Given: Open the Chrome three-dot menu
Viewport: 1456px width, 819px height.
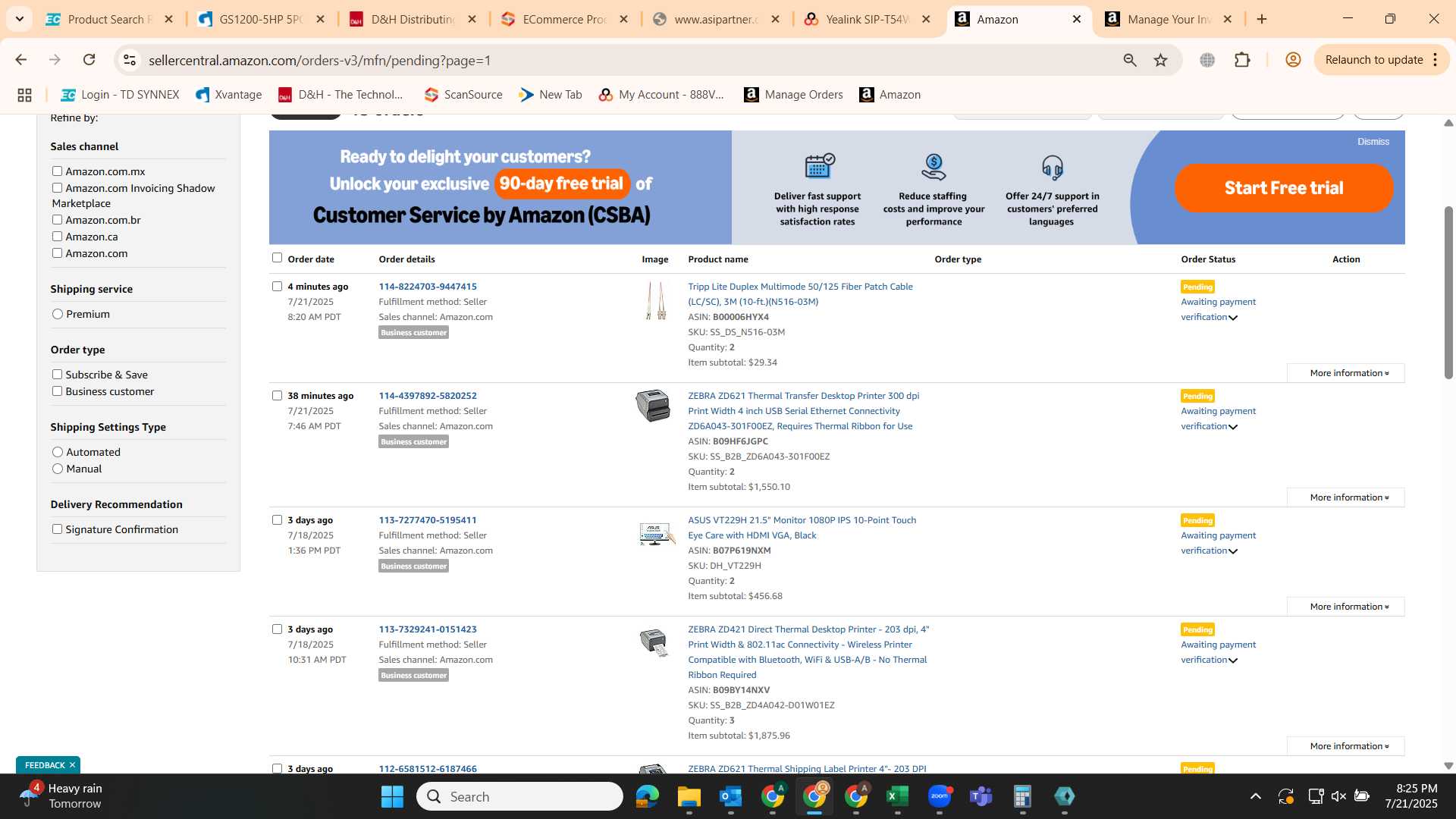Looking at the screenshot, I should click(x=1436, y=60).
